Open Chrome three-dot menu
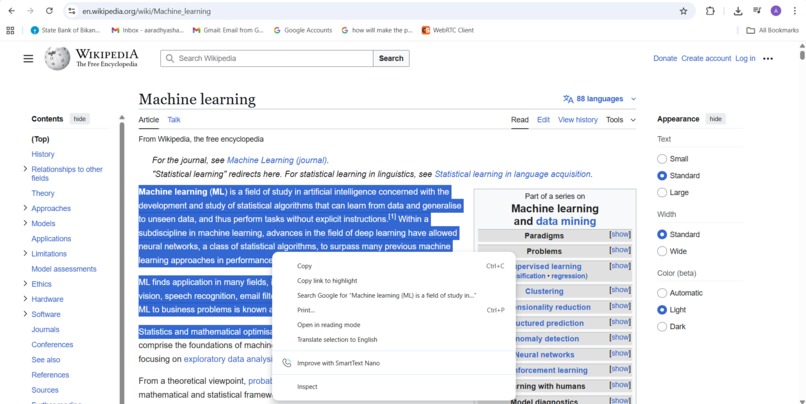 click(x=795, y=11)
